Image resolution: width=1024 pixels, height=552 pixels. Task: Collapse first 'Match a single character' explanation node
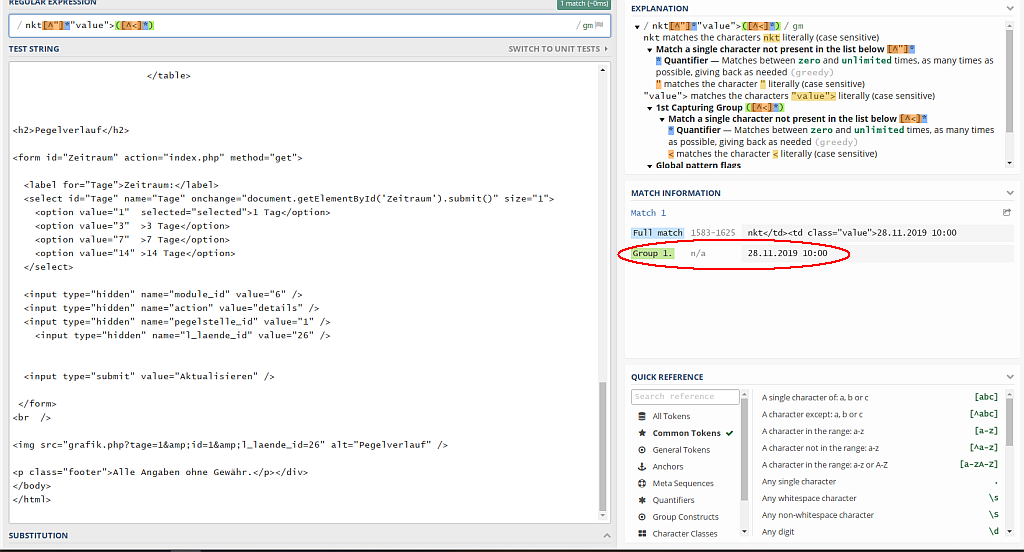(x=650, y=50)
